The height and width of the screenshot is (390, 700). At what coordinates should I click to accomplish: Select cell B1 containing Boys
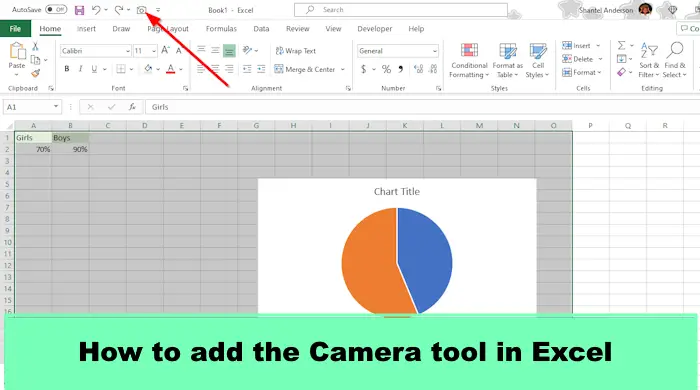[70, 137]
